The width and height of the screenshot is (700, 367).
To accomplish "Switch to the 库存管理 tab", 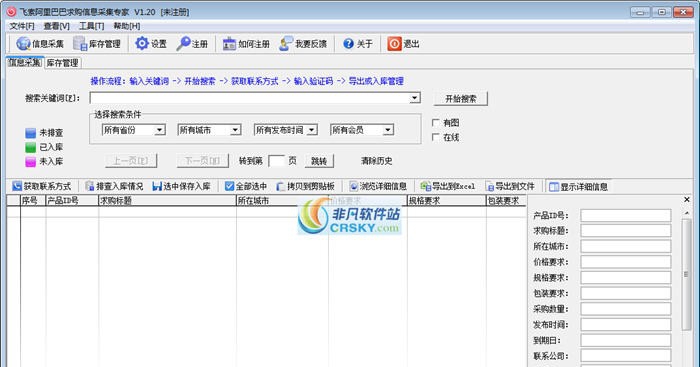I will tap(62, 63).
